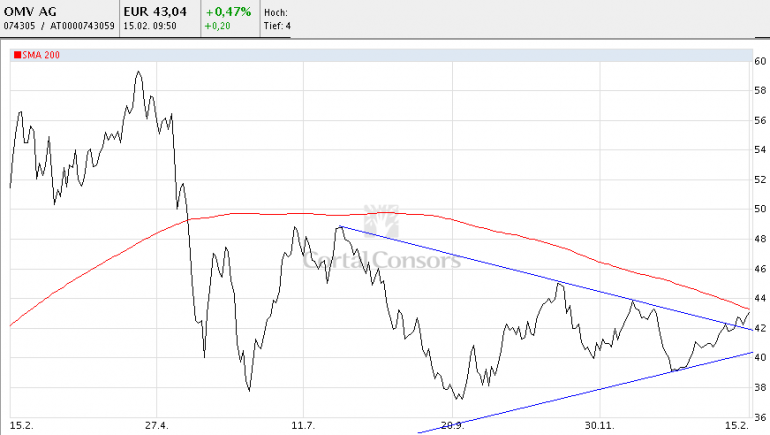This screenshot has height=435, width=770.
Task: Click the 42 price axis label
Action: click(760, 328)
